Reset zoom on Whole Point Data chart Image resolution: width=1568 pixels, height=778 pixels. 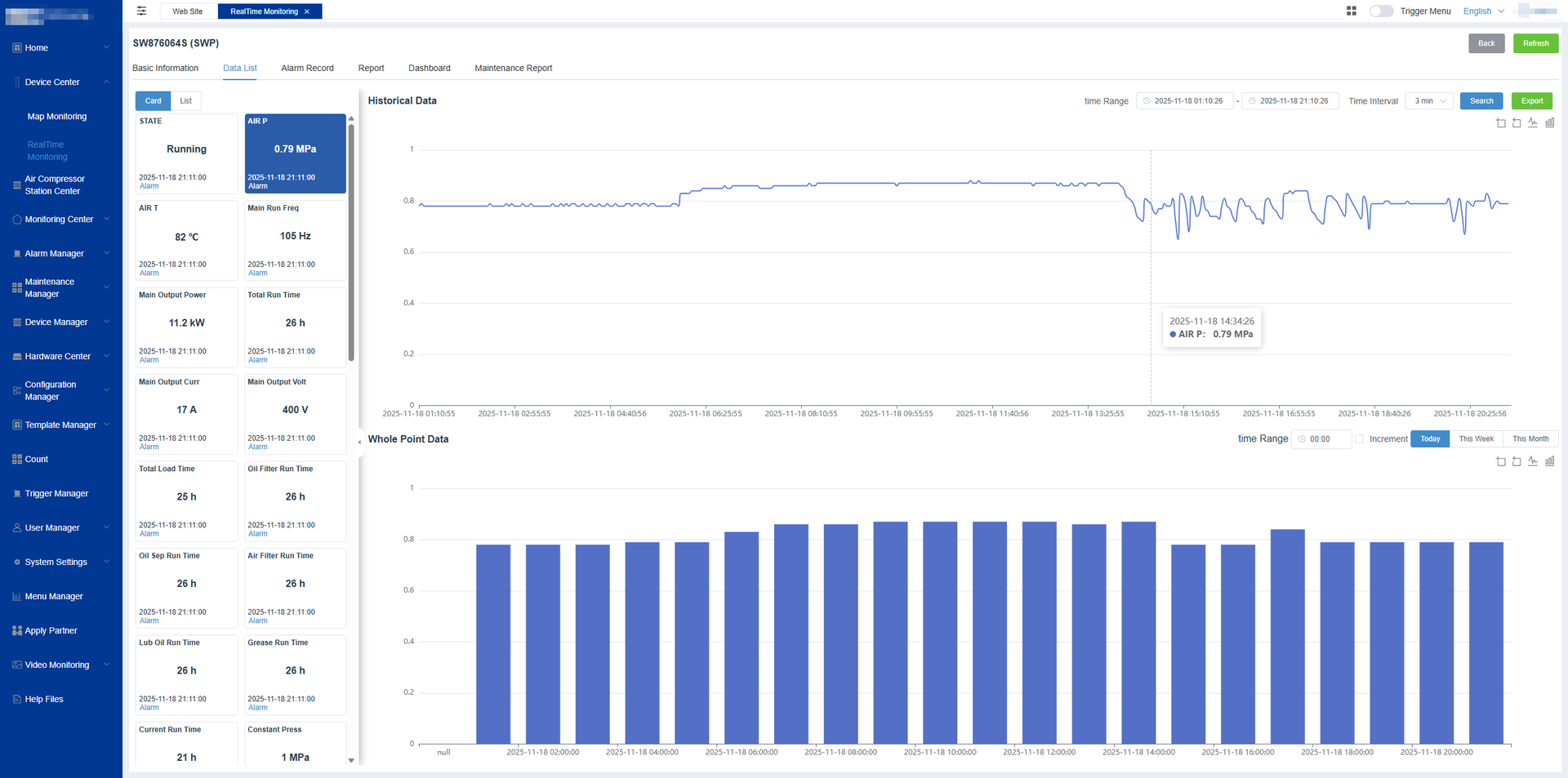point(1517,461)
